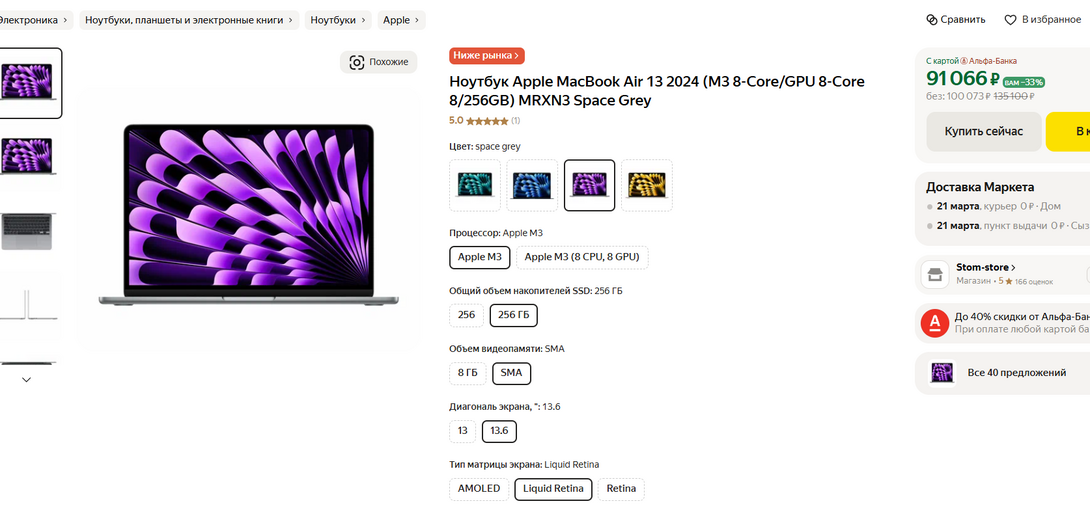This screenshot has width=1090, height=510.
Task: Select the 13 inch screen option
Action: (x=463, y=431)
